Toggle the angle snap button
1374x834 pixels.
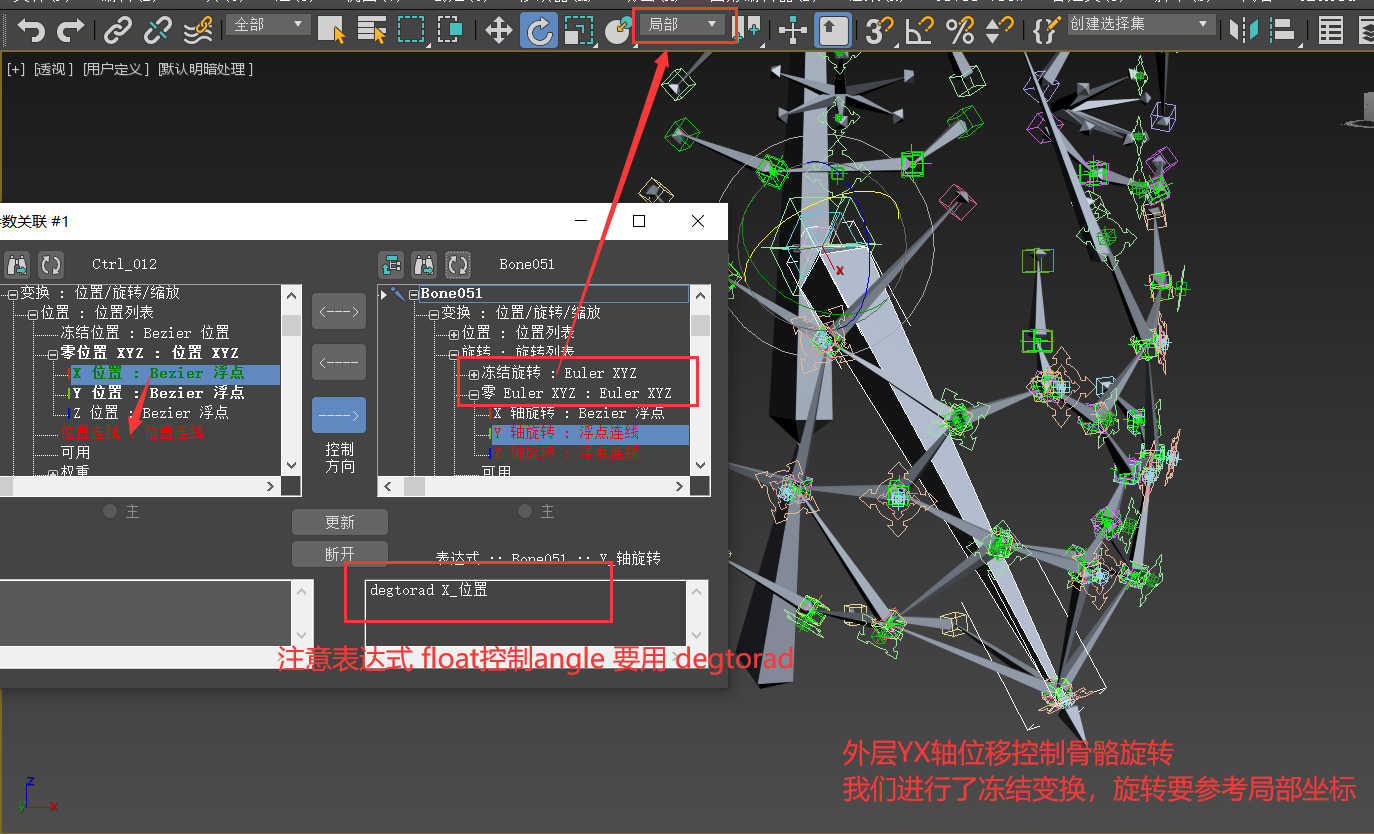coord(919,30)
